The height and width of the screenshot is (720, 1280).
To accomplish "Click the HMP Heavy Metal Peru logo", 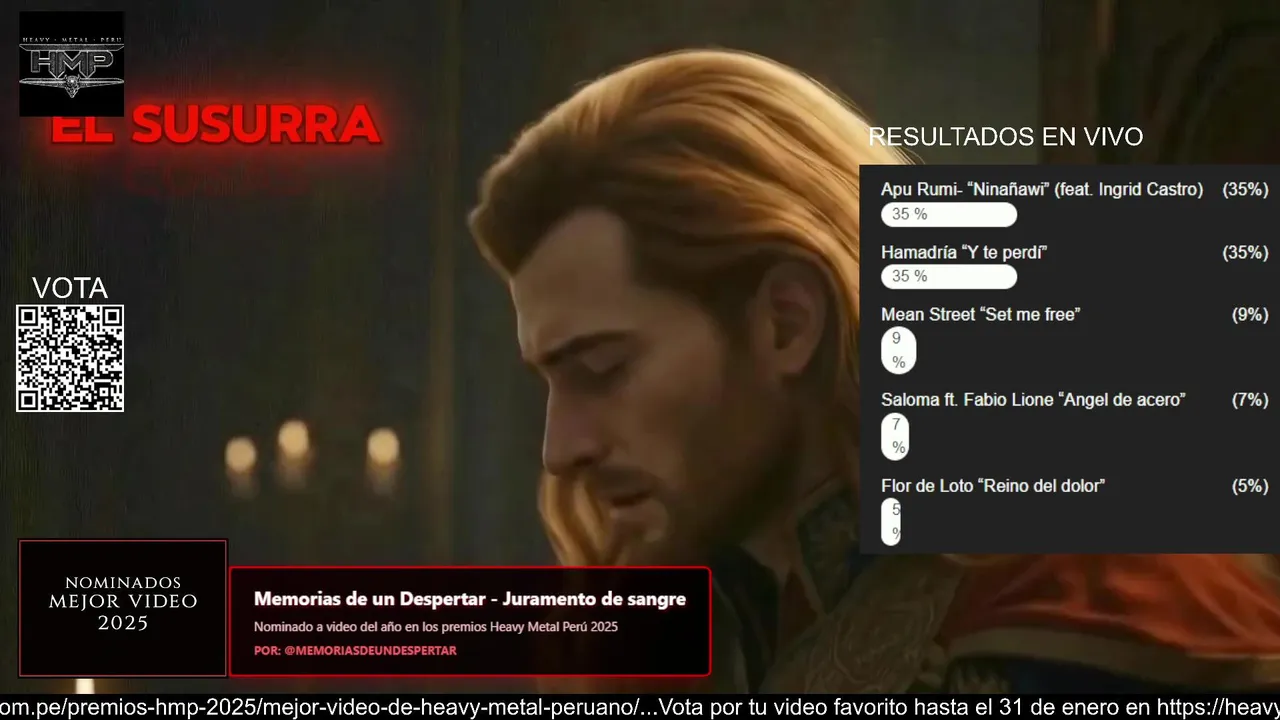I will [71, 64].
